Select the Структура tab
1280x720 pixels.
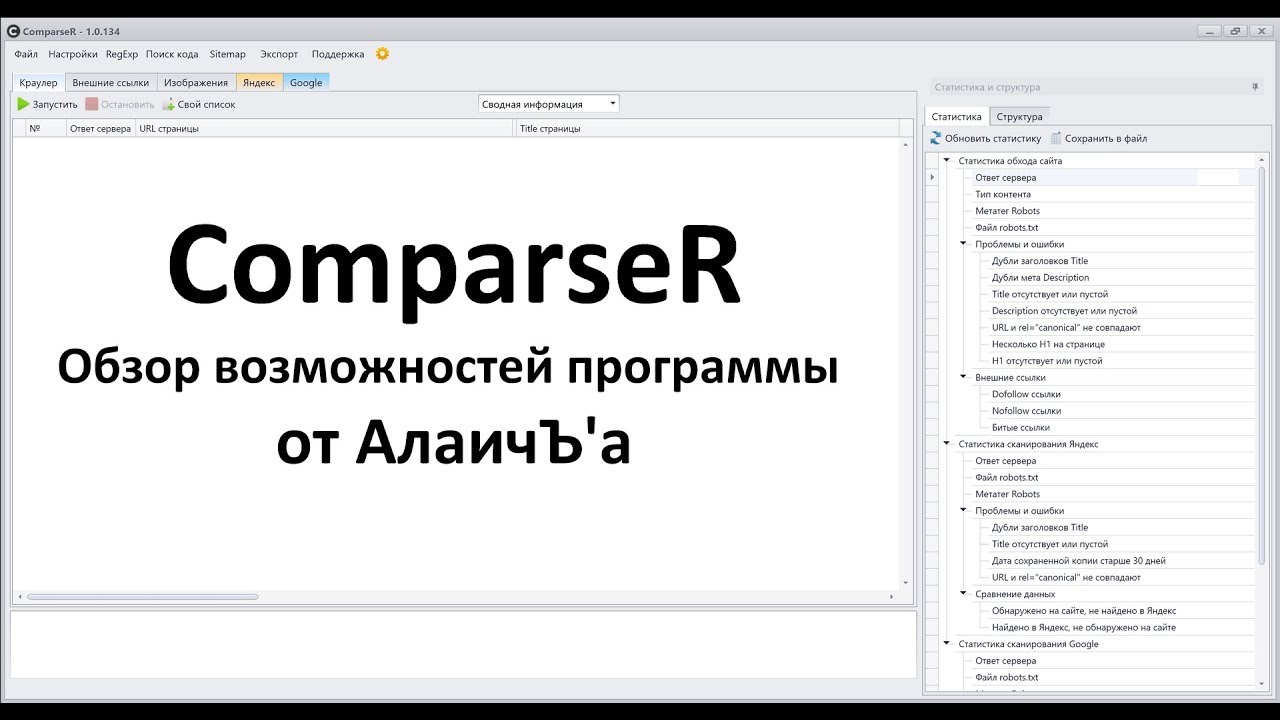click(1020, 117)
